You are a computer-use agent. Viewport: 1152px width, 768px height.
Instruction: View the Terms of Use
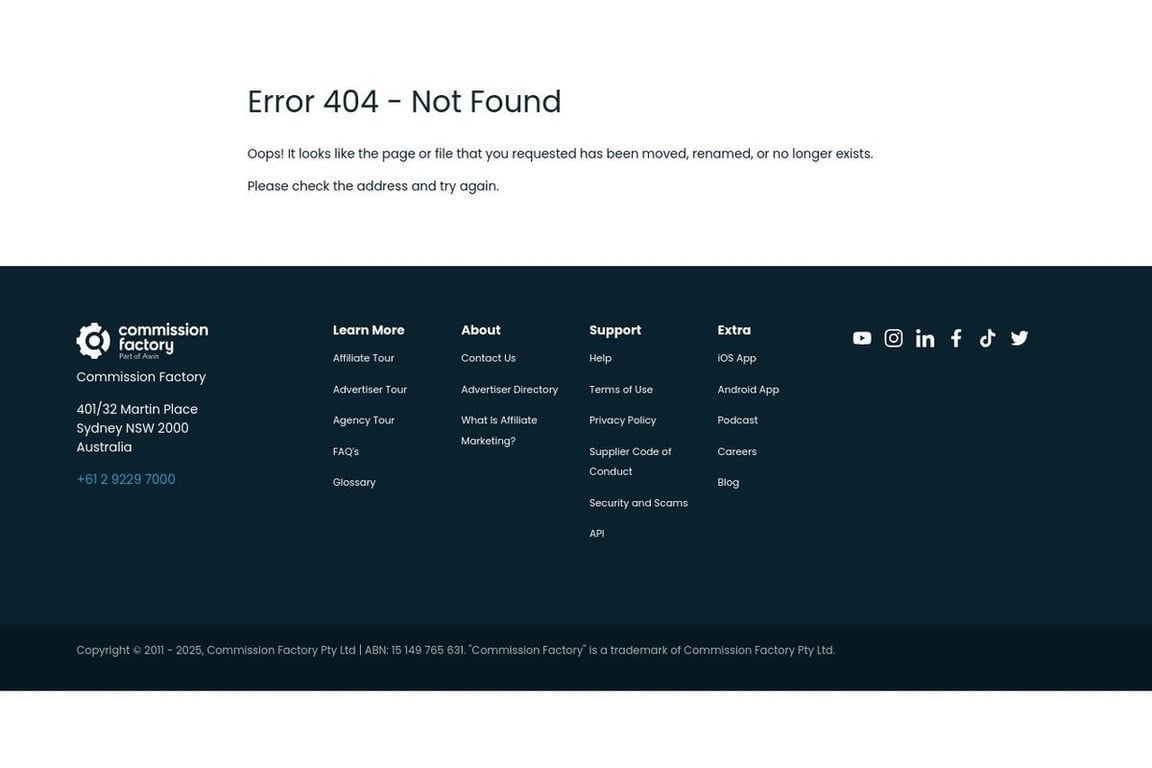[x=621, y=389]
